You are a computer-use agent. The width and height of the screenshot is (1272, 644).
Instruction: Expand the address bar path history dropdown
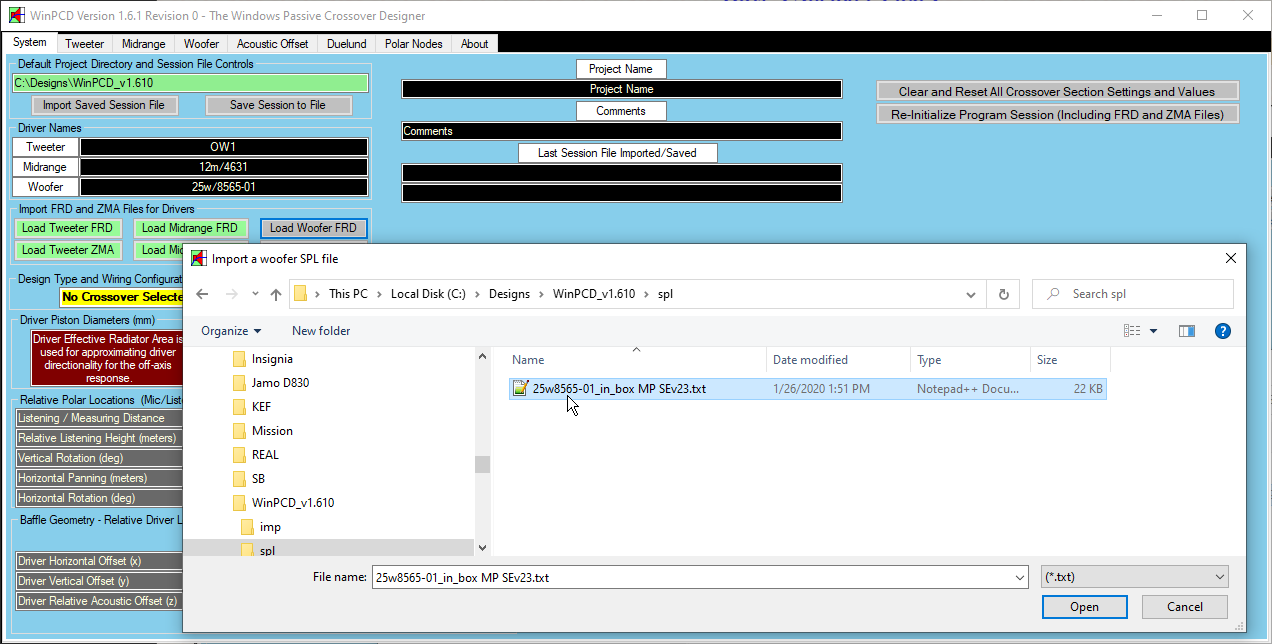(970, 294)
